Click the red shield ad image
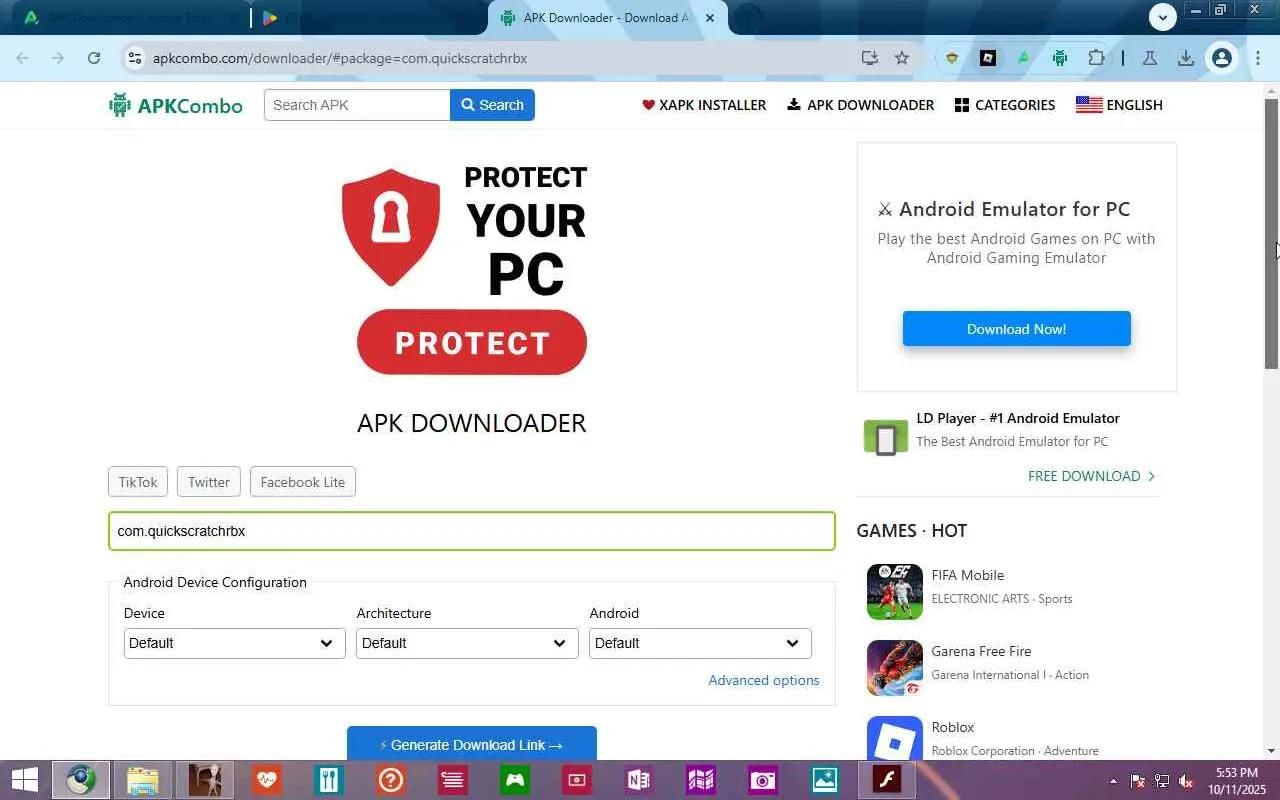 391,227
